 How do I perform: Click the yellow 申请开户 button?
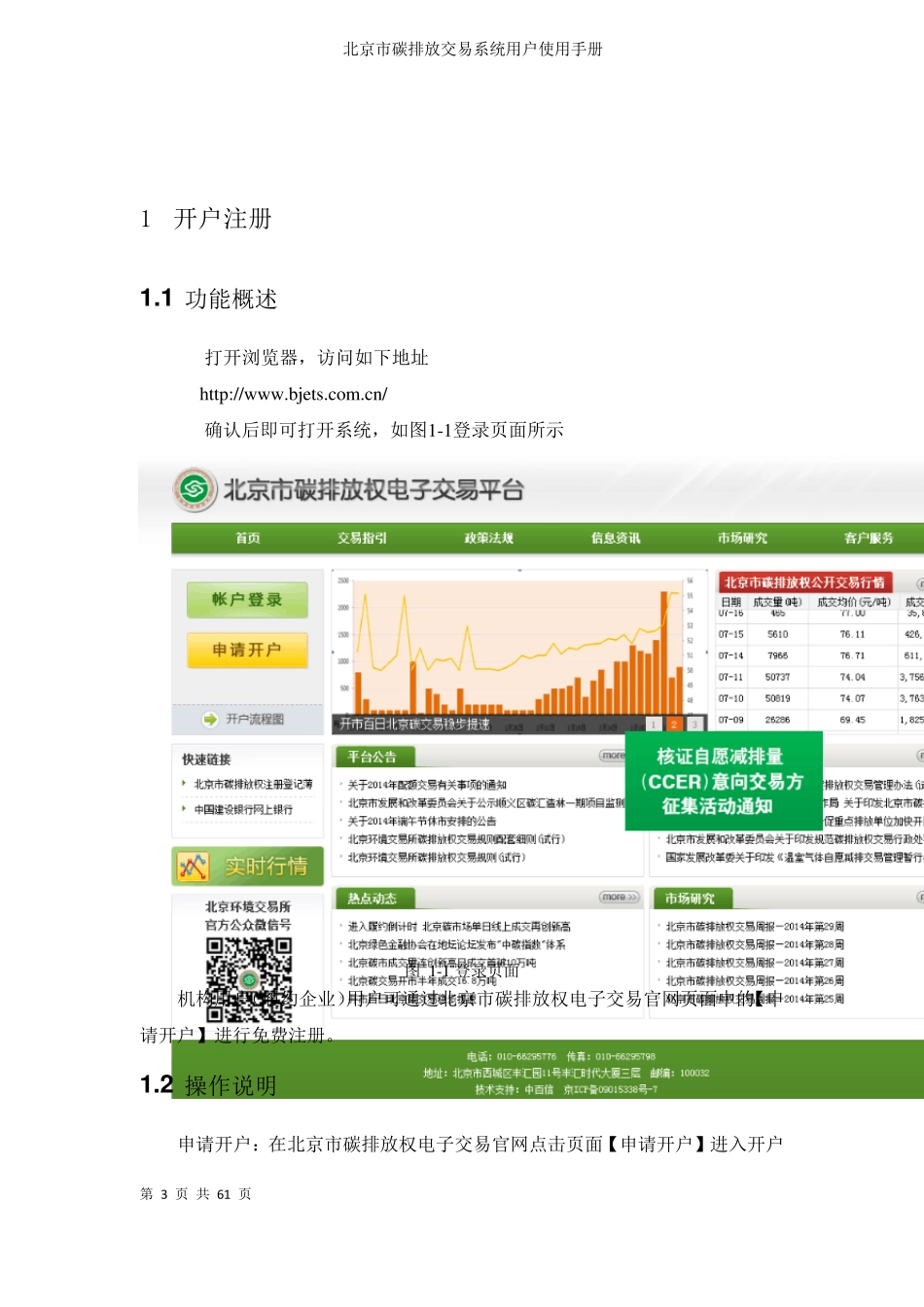pyautogui.click(x=247, y=650)
